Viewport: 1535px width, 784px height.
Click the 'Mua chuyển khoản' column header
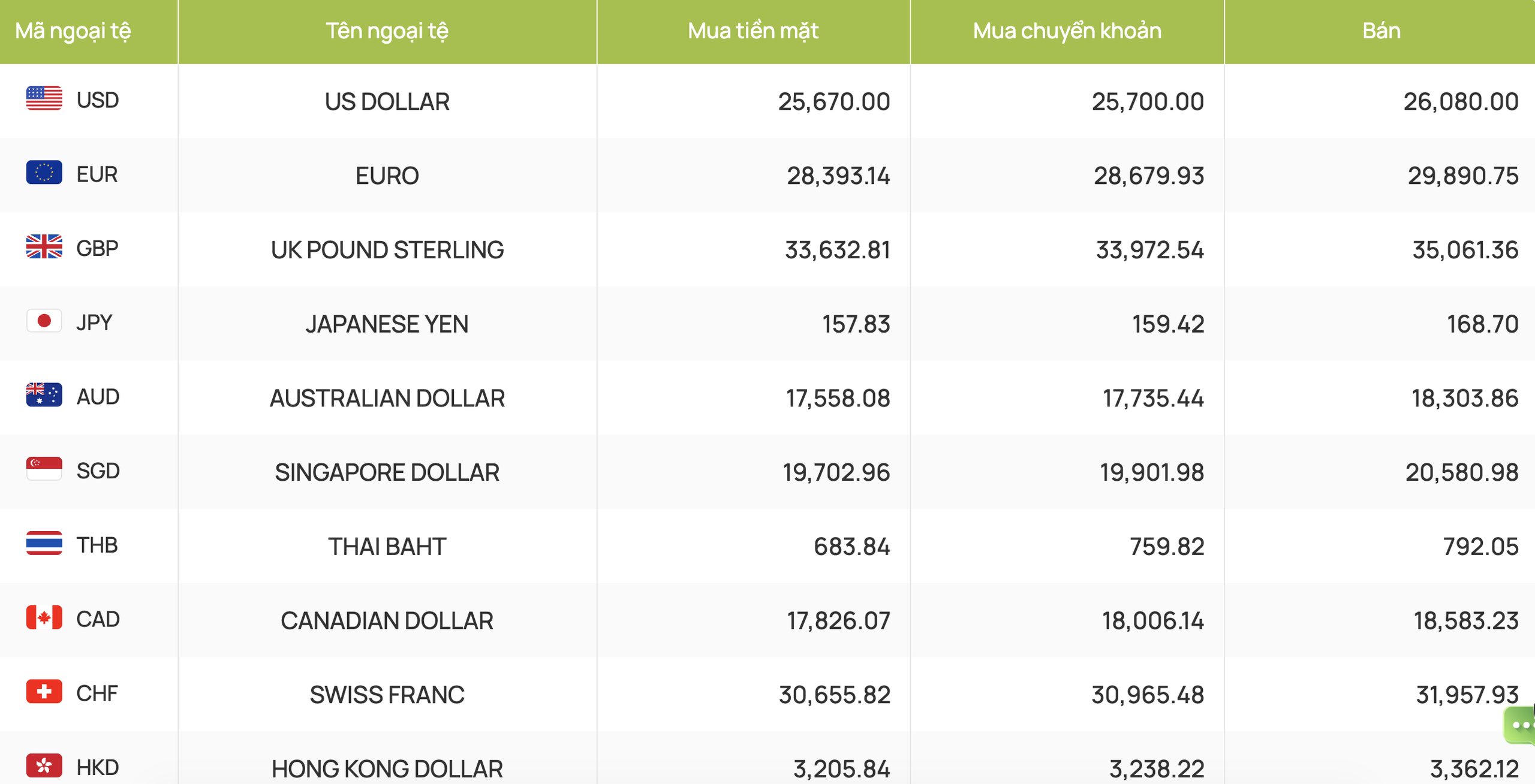[1067, 31]
